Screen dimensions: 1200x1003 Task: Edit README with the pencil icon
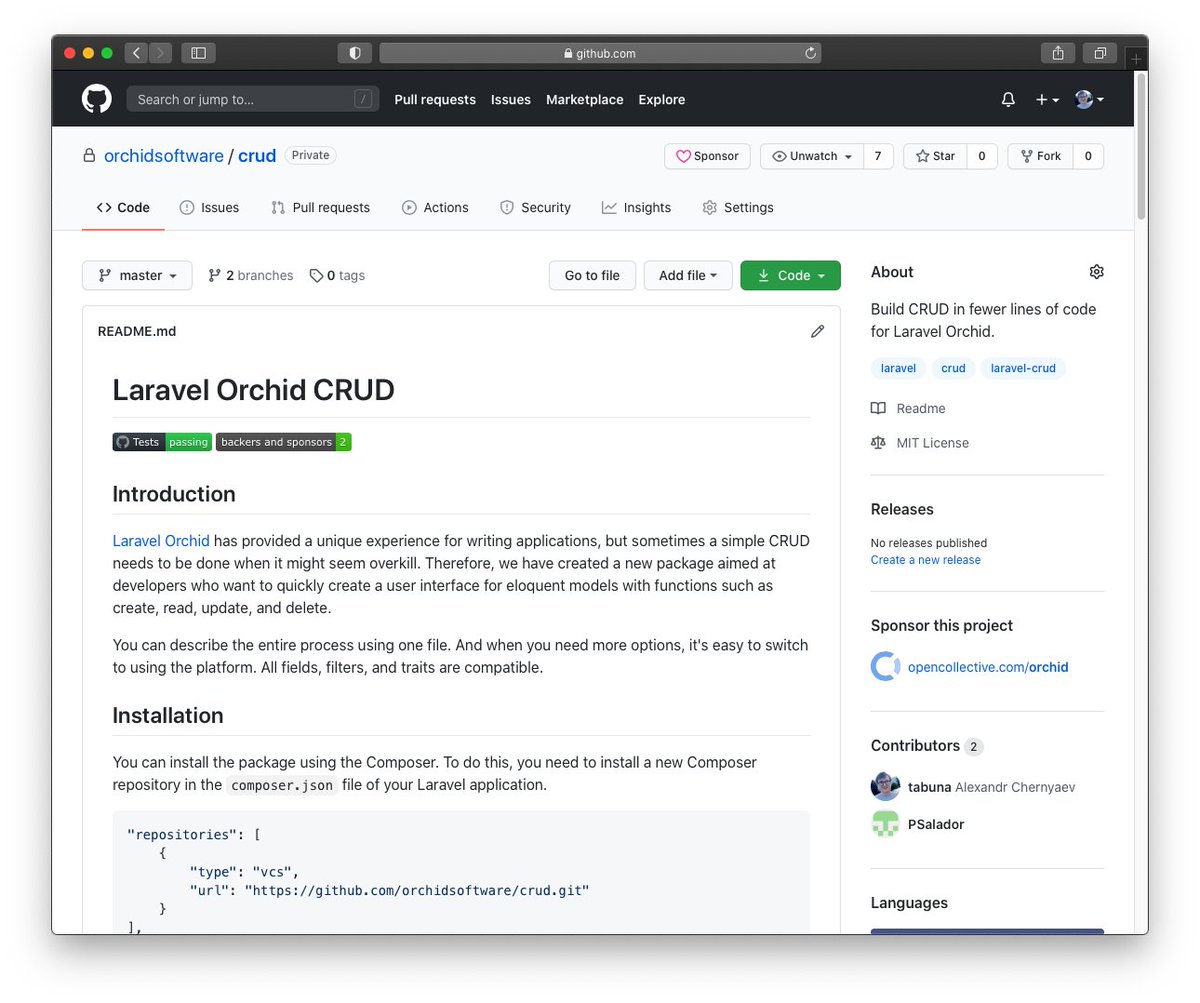[x=817, y=331]
